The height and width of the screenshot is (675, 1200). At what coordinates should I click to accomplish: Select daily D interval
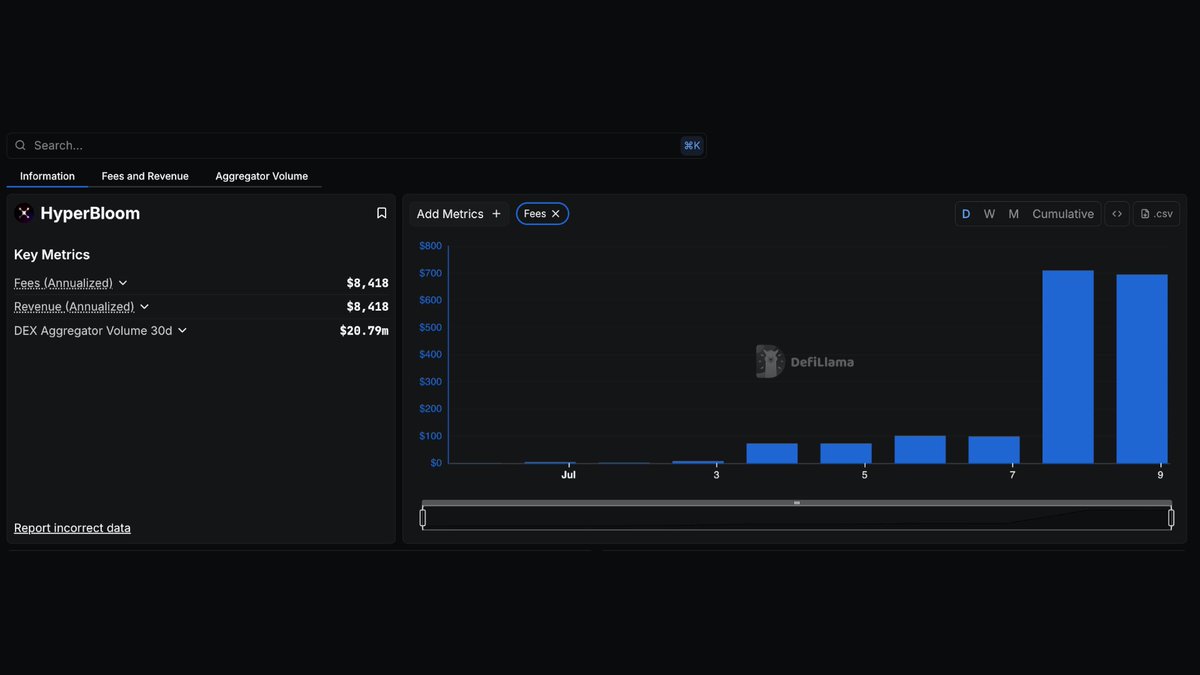[966, 214]
